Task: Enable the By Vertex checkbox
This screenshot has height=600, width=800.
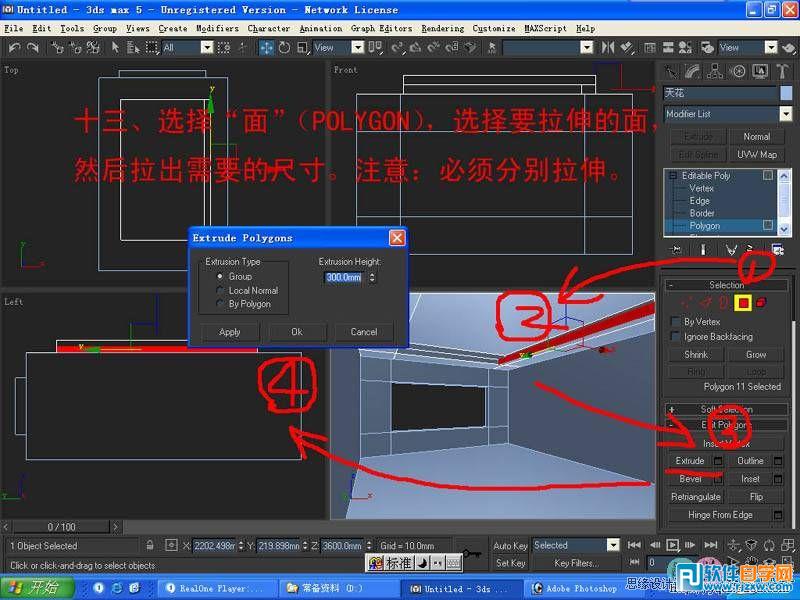Action: [675, 321]
